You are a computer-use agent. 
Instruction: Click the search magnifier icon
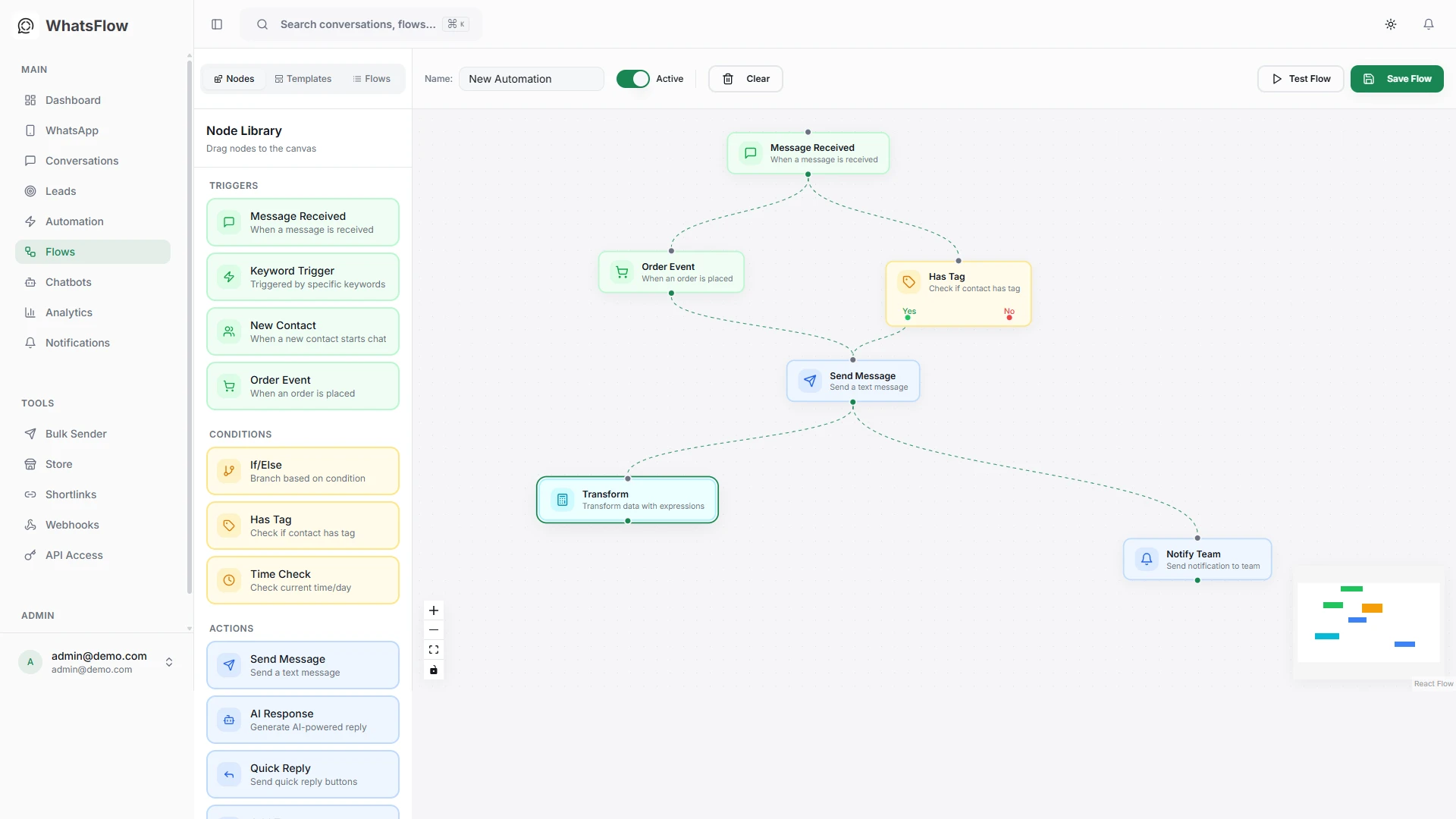pyautogui.click(x=262, y=24)
